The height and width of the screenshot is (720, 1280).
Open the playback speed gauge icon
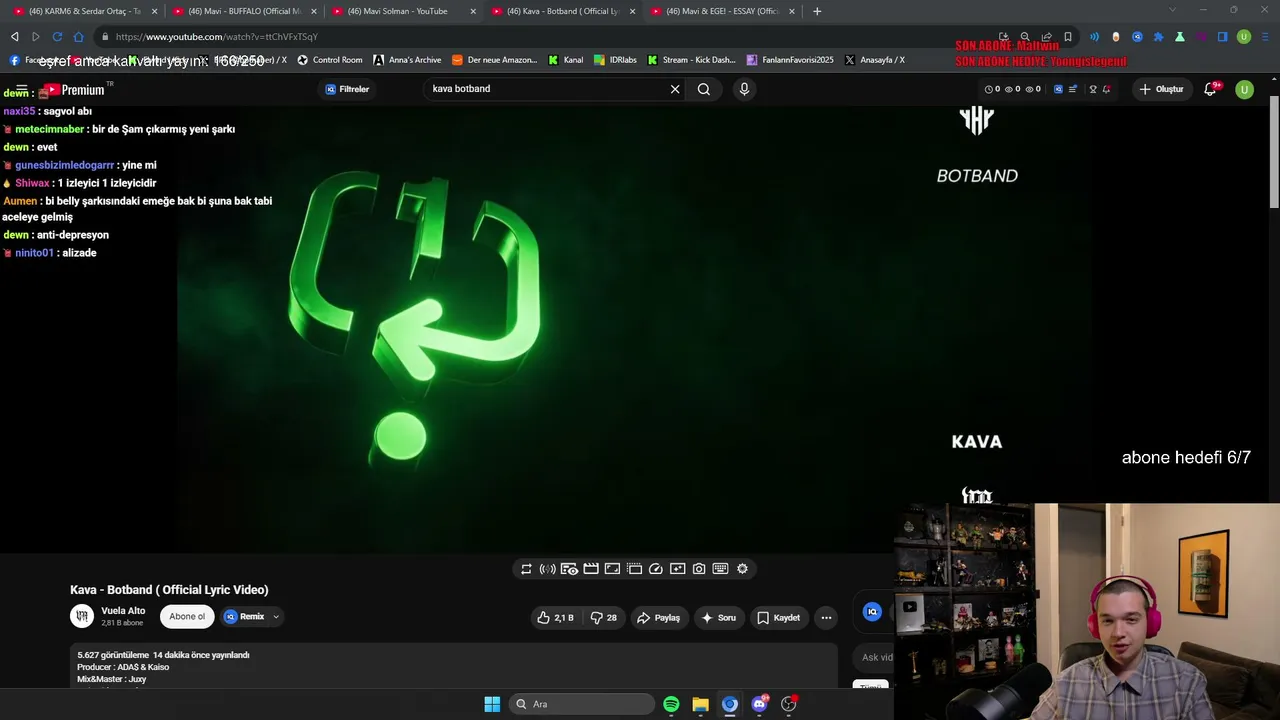[656, 569]
